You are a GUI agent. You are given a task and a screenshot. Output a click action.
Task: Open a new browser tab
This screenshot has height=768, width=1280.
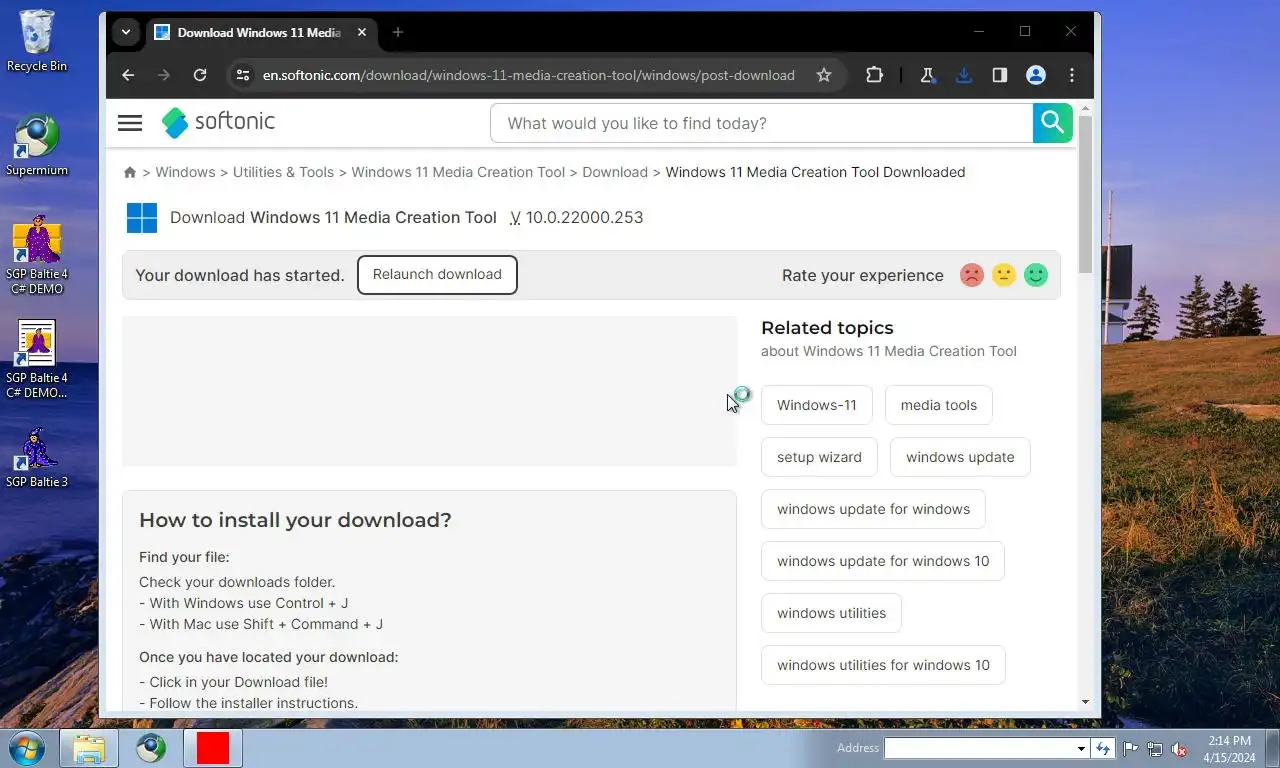(x=397, y=32)
